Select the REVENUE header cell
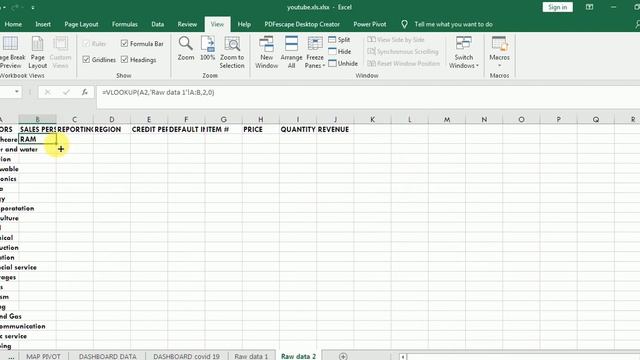 click(335, 129)
